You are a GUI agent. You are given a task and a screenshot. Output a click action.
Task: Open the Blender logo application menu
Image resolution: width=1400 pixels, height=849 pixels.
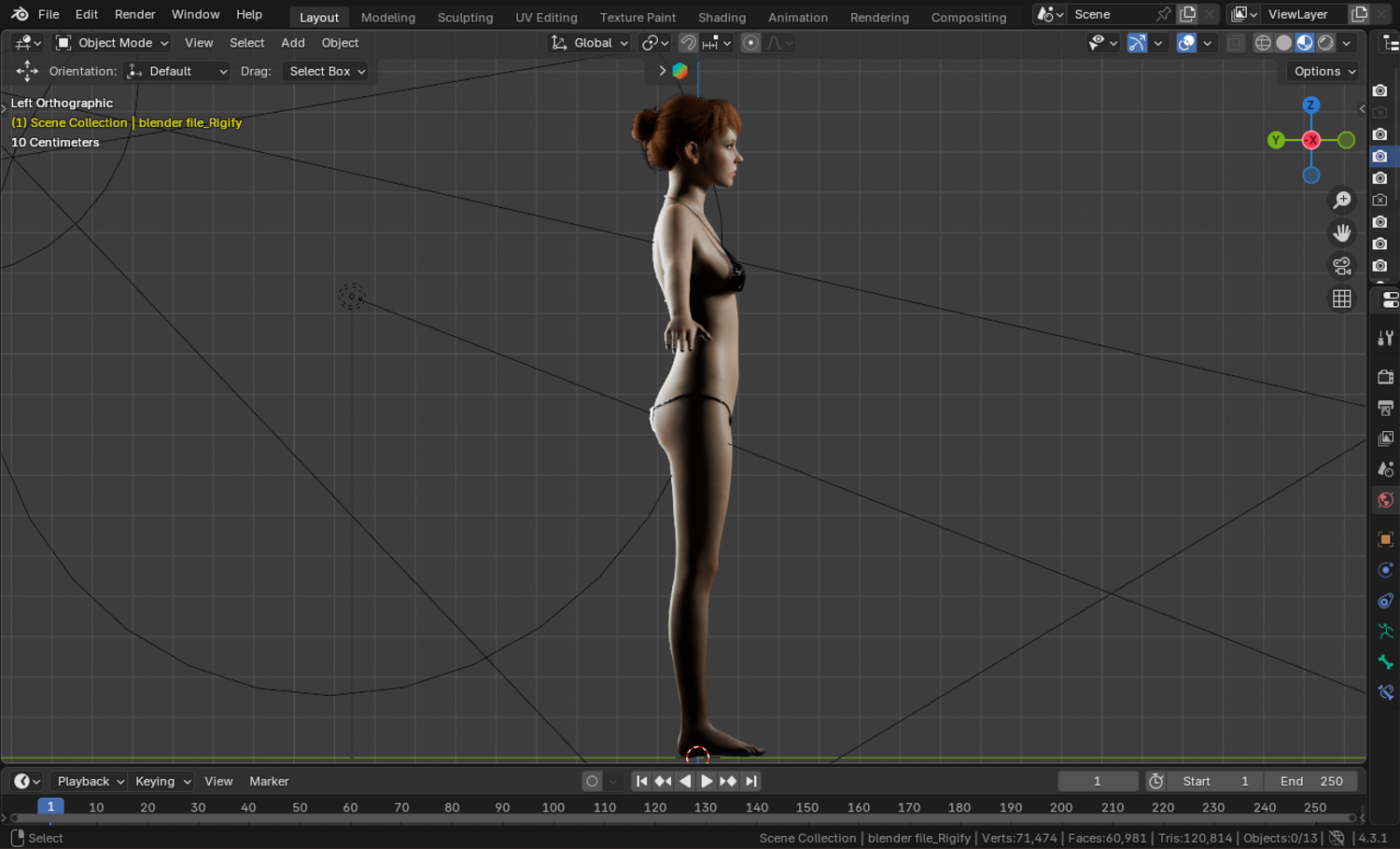tap(20, 14)
